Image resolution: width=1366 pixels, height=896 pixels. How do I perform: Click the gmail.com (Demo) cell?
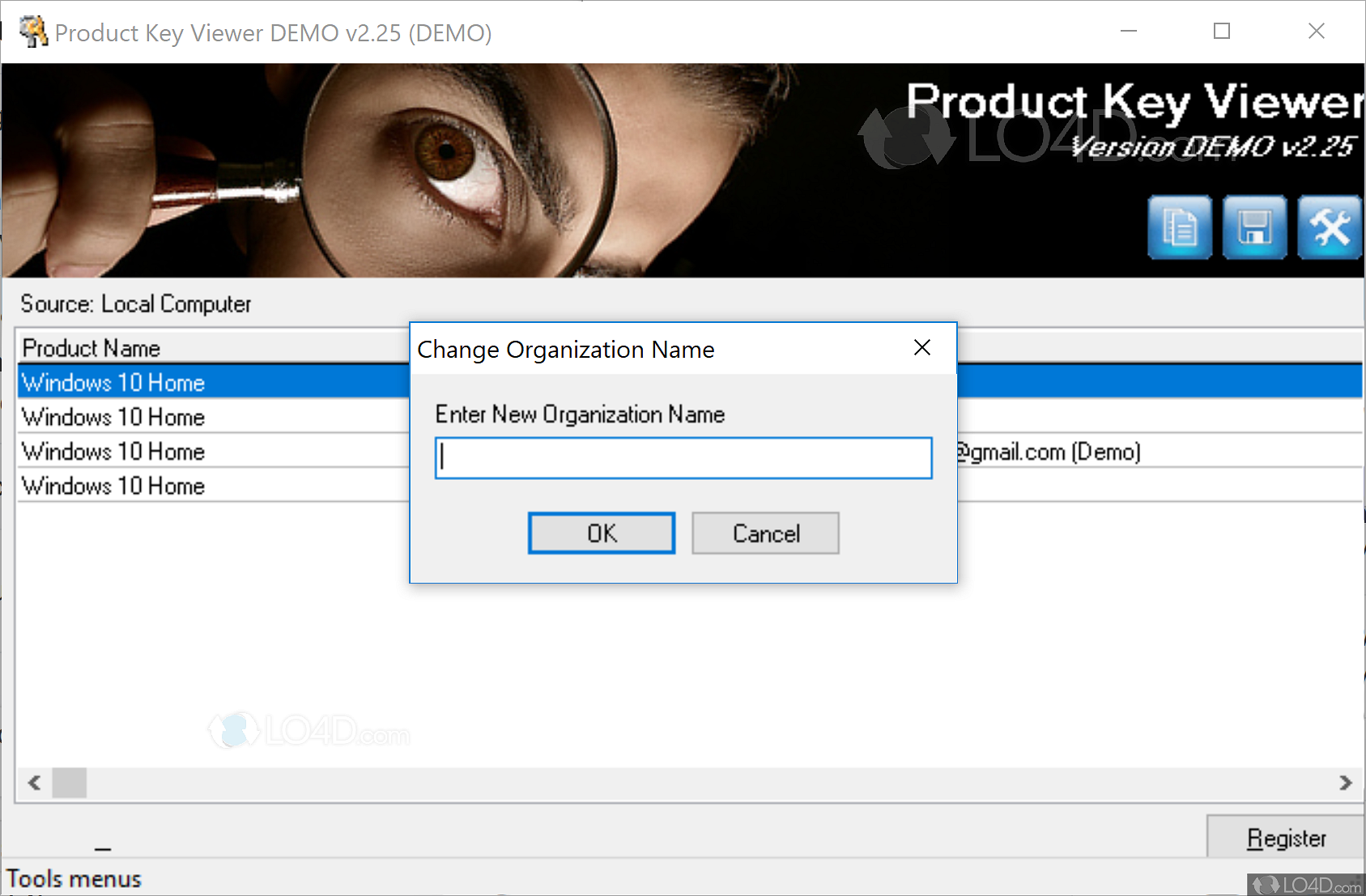pyautogui.click(x=1049, y=452)
